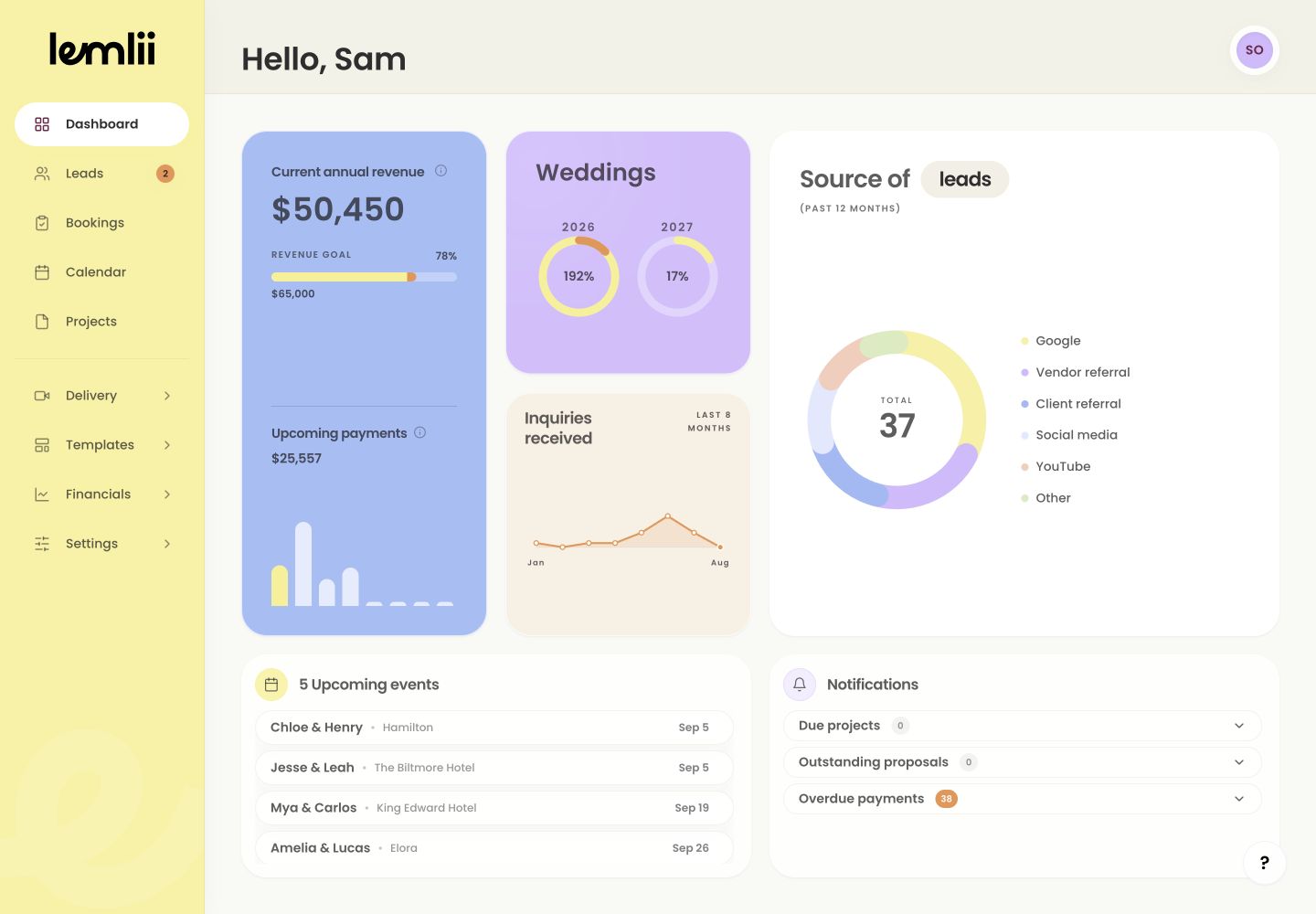Click the Client referral legend entry
The width and height of the screenshot is (1316, 914).
click(x=1071, y=404)
